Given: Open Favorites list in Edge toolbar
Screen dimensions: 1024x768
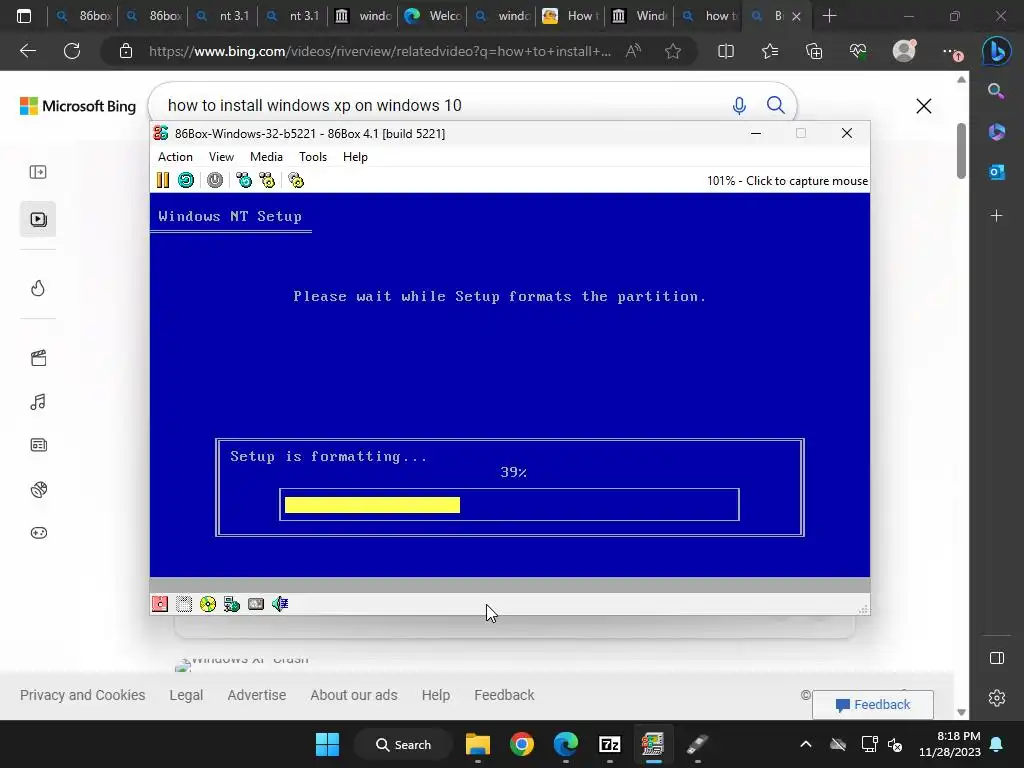Looking at the screenshot, I should [x=770, y=51].
